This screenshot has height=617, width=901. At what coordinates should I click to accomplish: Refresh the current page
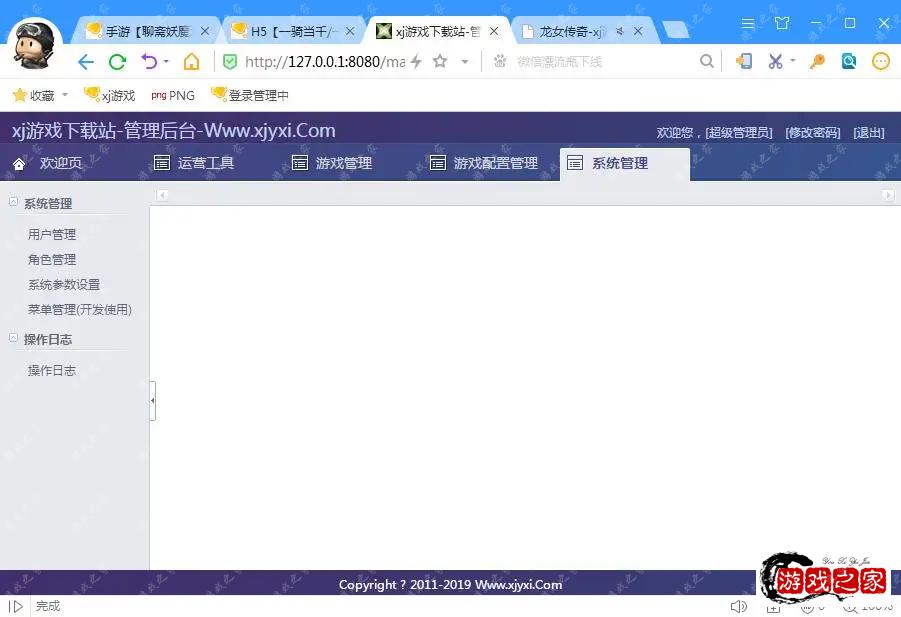coord(117,61)
